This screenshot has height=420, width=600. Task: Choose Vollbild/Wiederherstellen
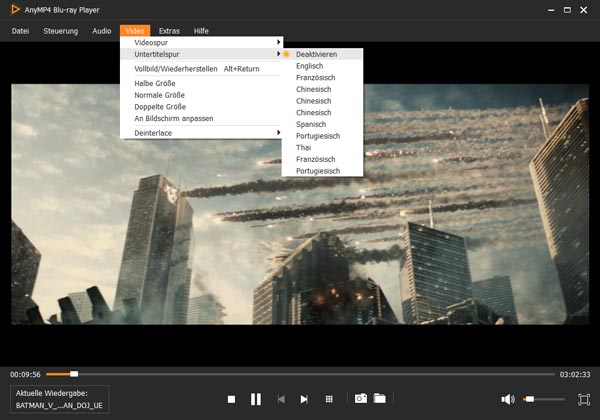[201, 69]
